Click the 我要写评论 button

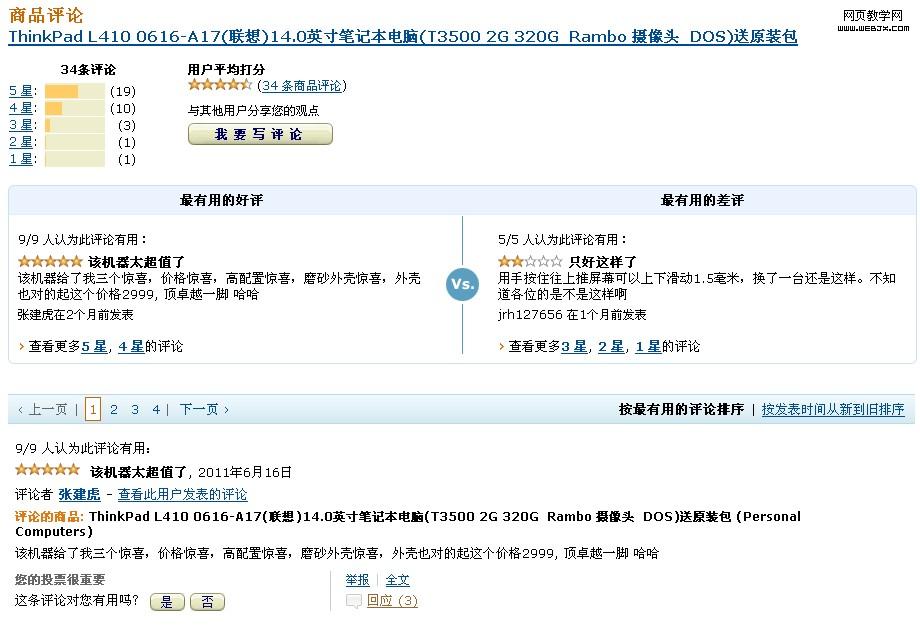(x=260, y=134)
